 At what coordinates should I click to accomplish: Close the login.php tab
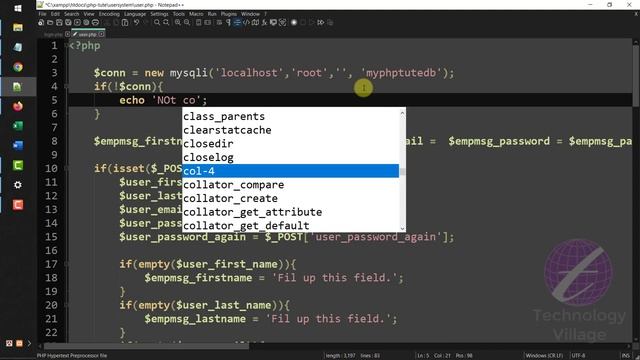[x=68, y=34]
